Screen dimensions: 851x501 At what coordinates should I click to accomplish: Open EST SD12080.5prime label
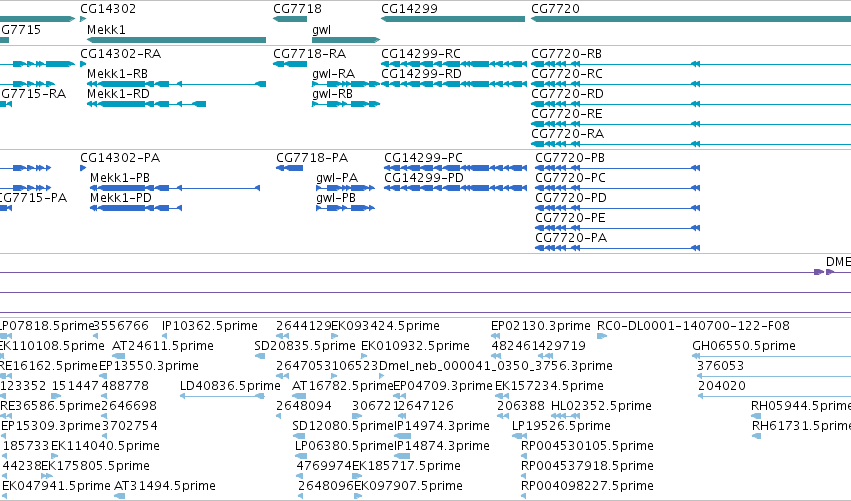point(343,427)
